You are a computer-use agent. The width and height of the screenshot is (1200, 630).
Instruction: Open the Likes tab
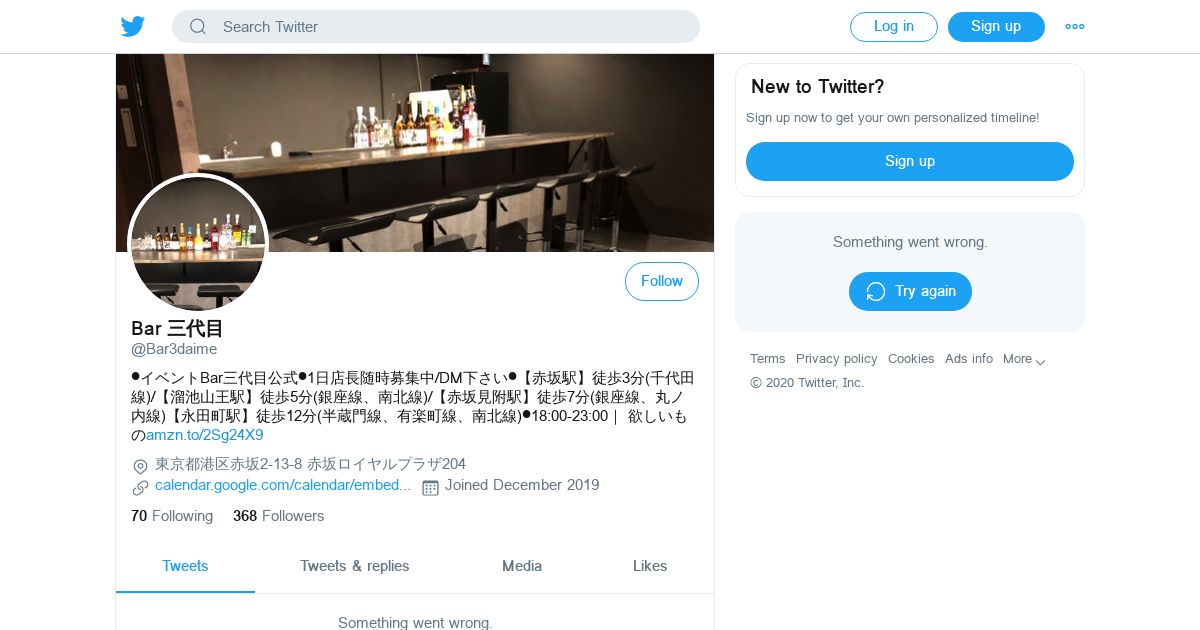click(x=650, y=566)
